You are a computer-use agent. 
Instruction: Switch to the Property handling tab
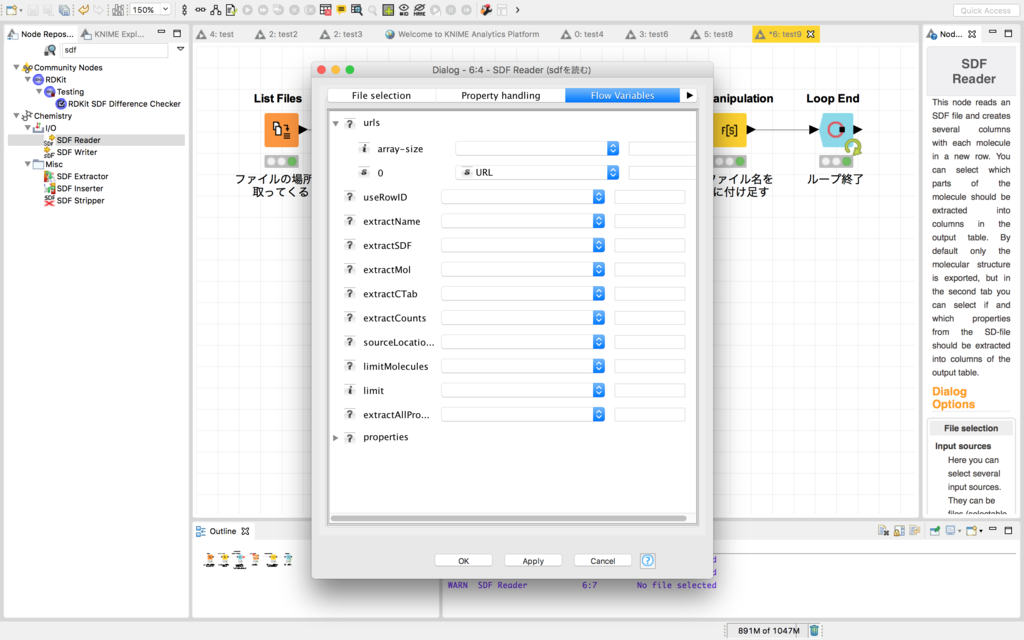point(500,95)
